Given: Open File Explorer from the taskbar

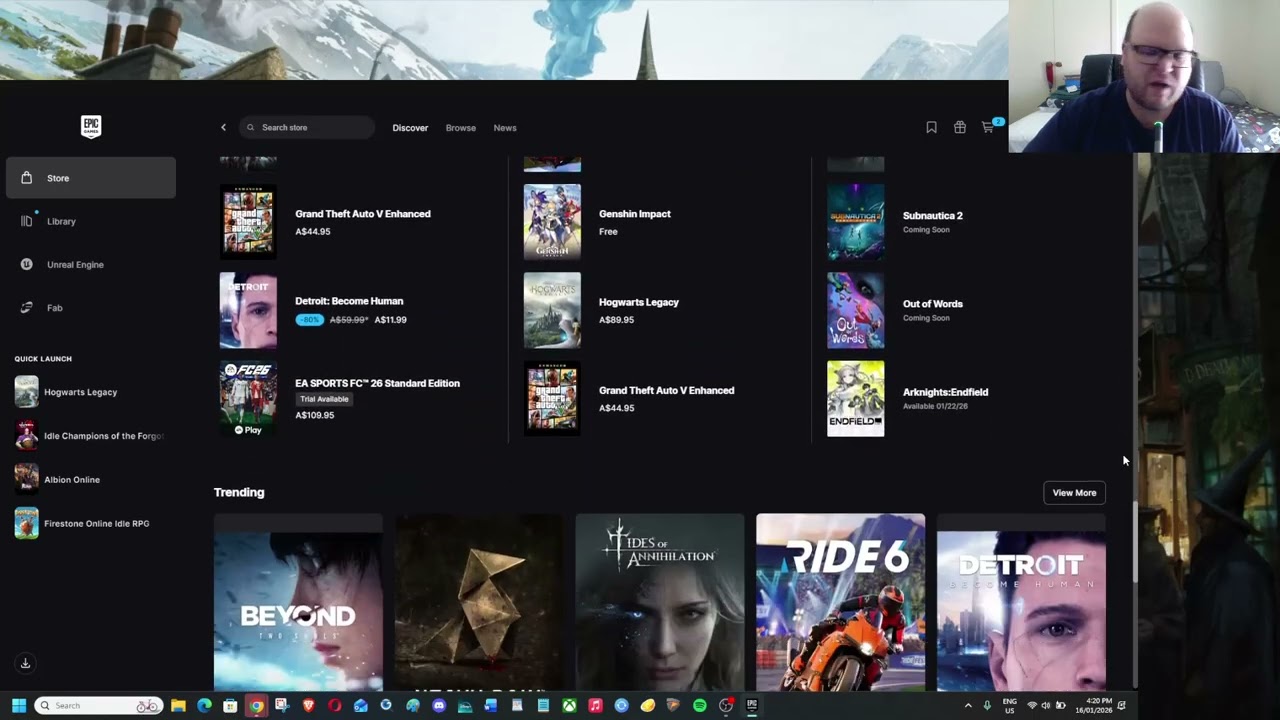Looking at the screenshot, I should click(x=178, y=705).
